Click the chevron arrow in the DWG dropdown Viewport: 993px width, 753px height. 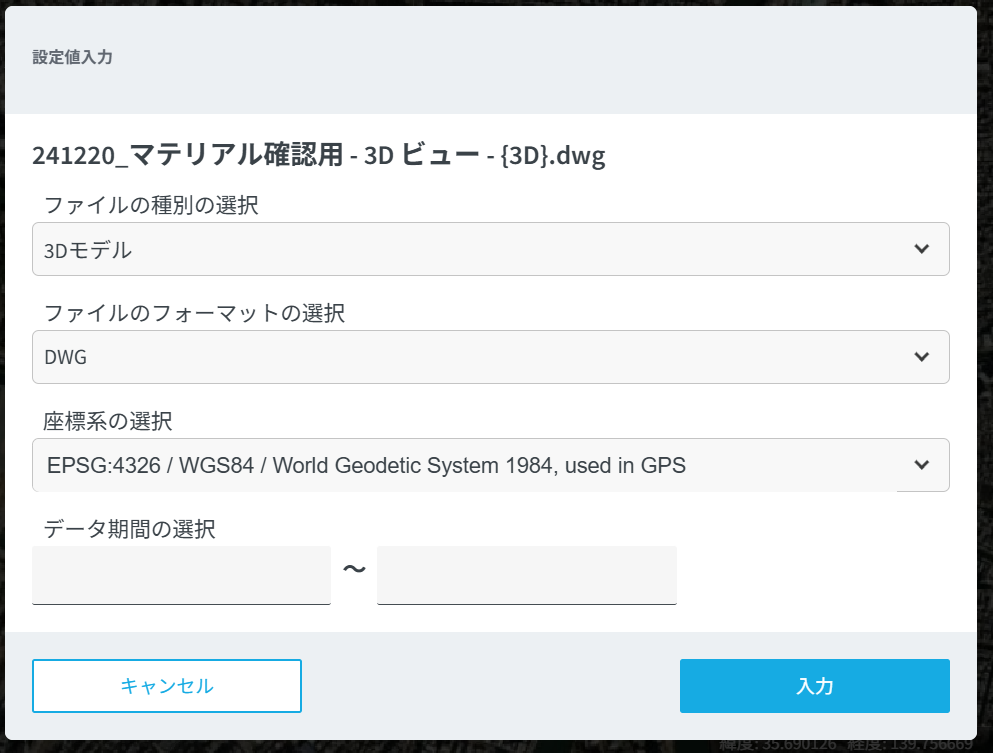921,357
